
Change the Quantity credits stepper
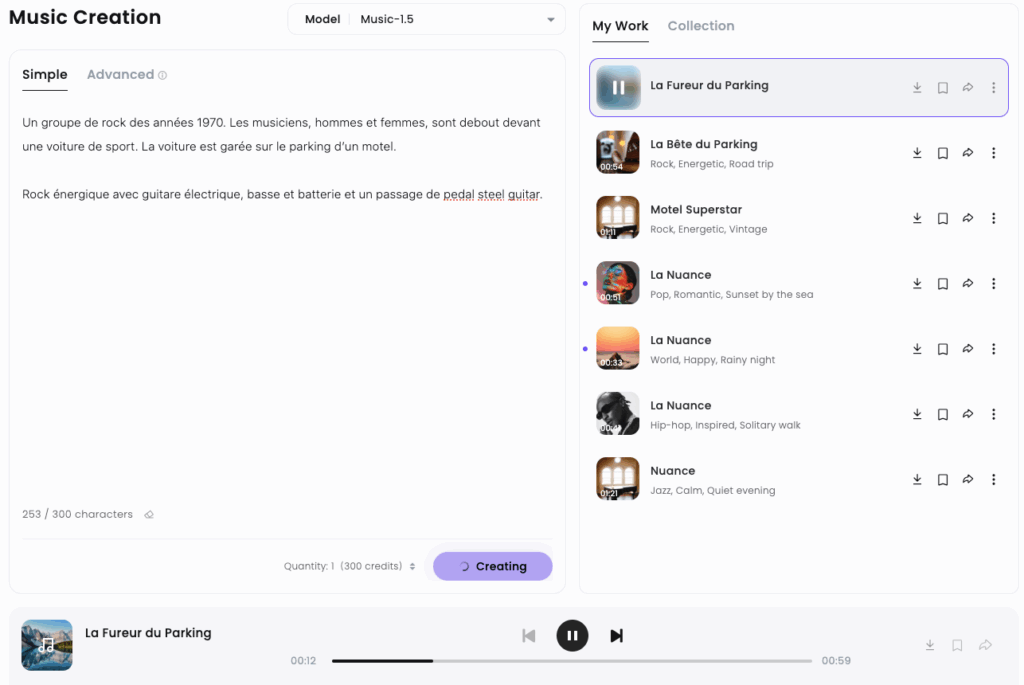412,567
